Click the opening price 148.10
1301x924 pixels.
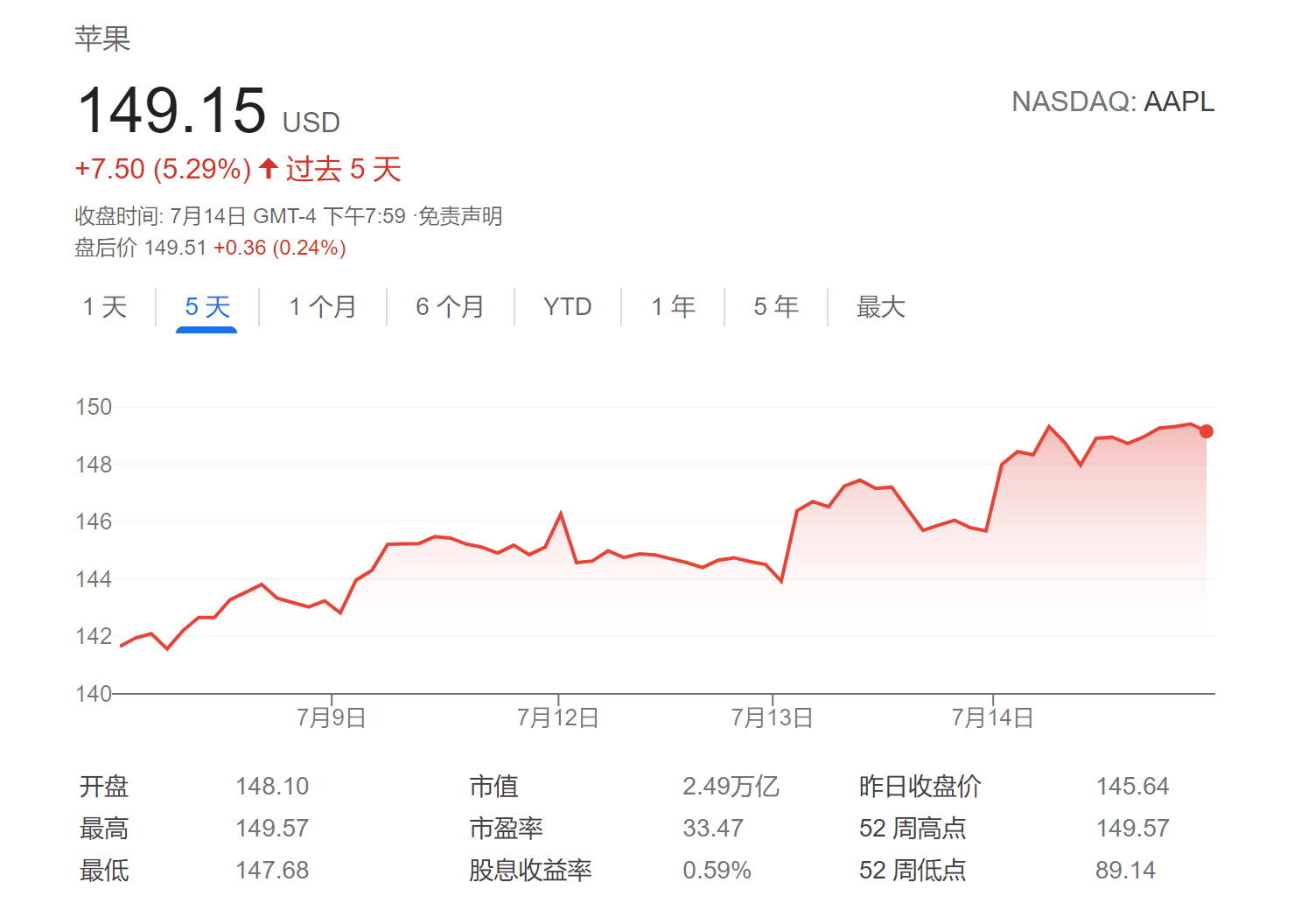click(x=272, y=787)
